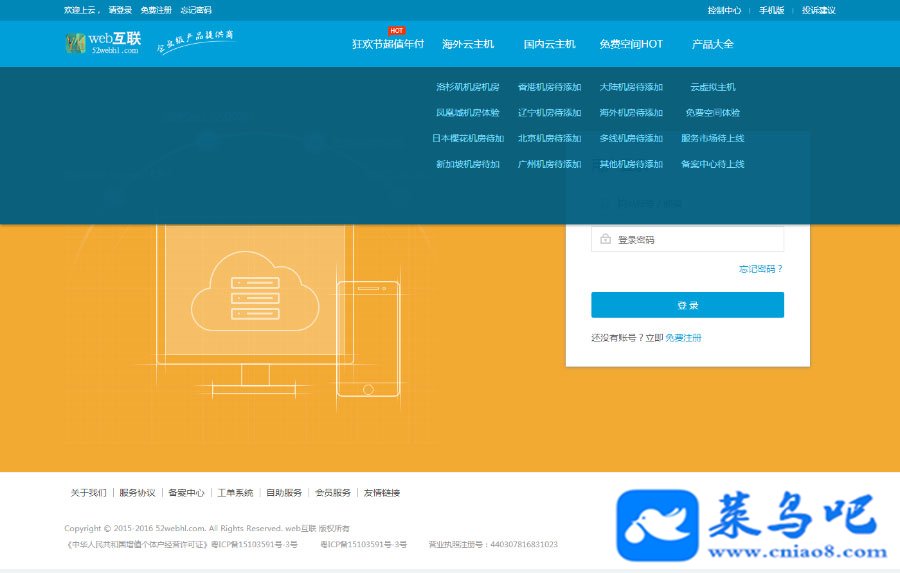Image resolution: width=900 pixels, height=573 pixels.
Task: Click the phone illustration icon
Action: tap(368, 339)
